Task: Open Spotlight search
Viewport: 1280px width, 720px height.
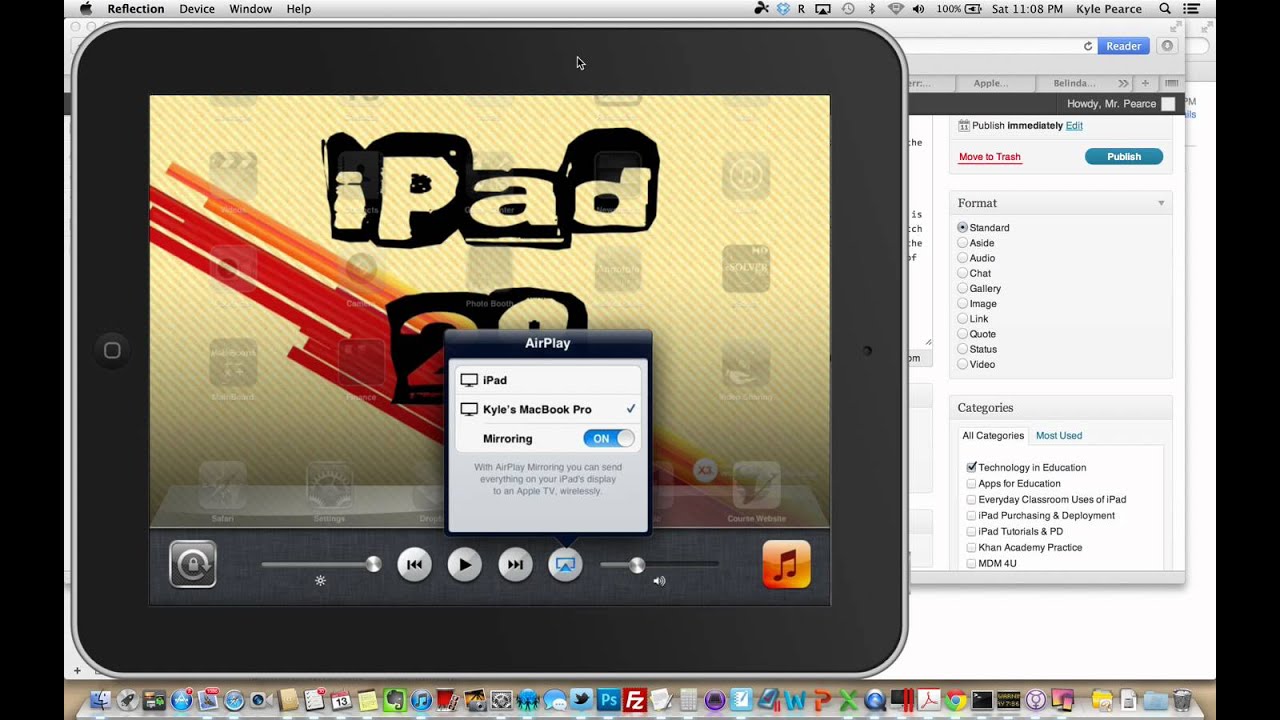Action: click(1165, 9)
